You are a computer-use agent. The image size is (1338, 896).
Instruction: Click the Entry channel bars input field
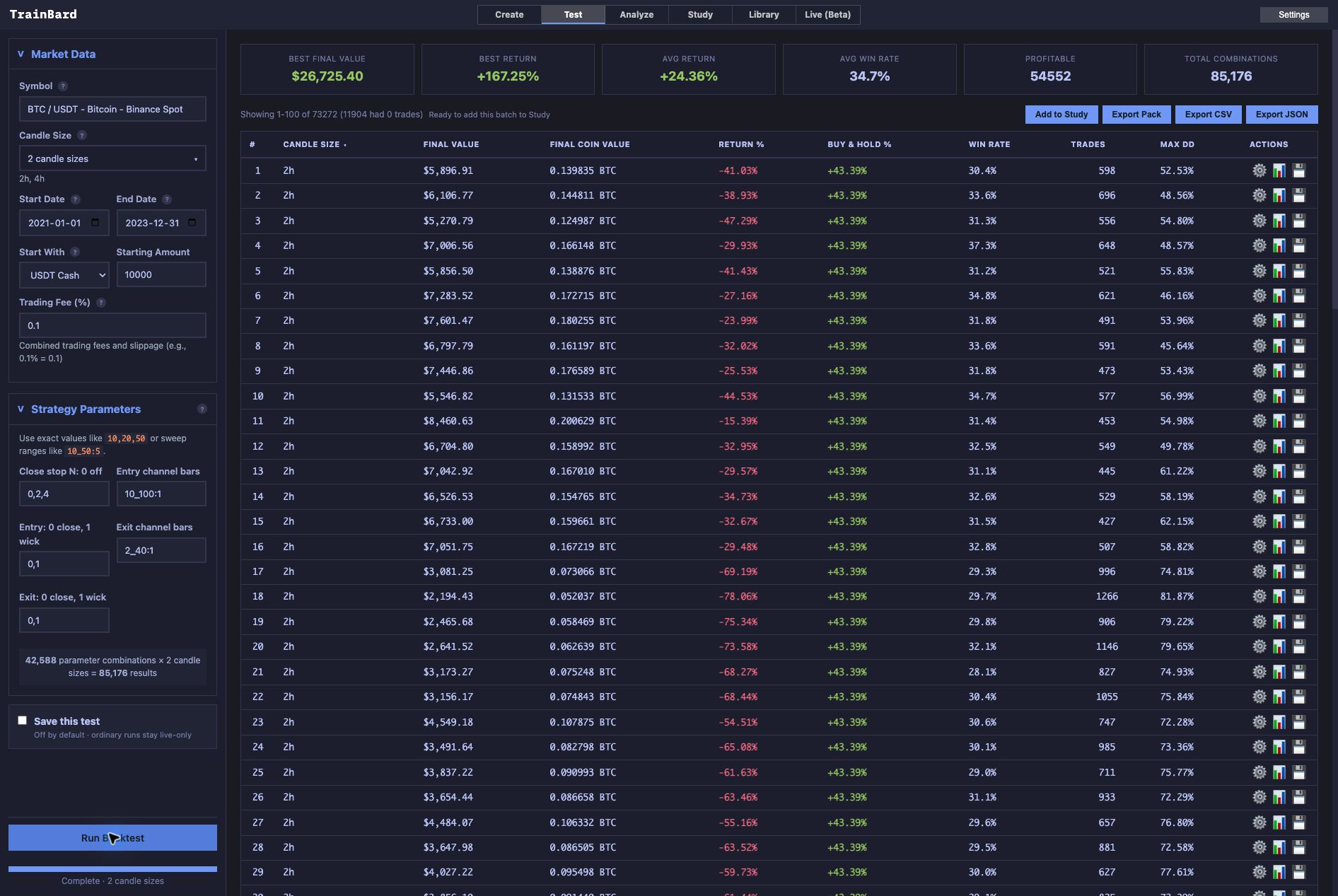161,494
